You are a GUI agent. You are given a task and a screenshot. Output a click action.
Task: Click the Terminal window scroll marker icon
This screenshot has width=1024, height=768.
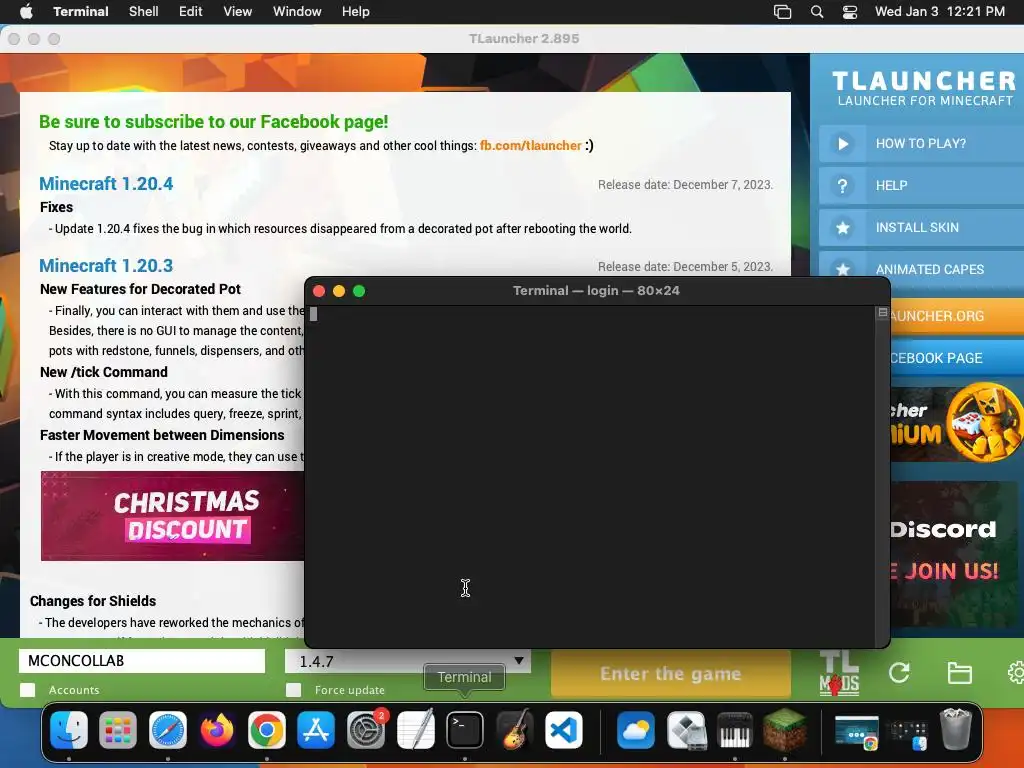point(883,313)
